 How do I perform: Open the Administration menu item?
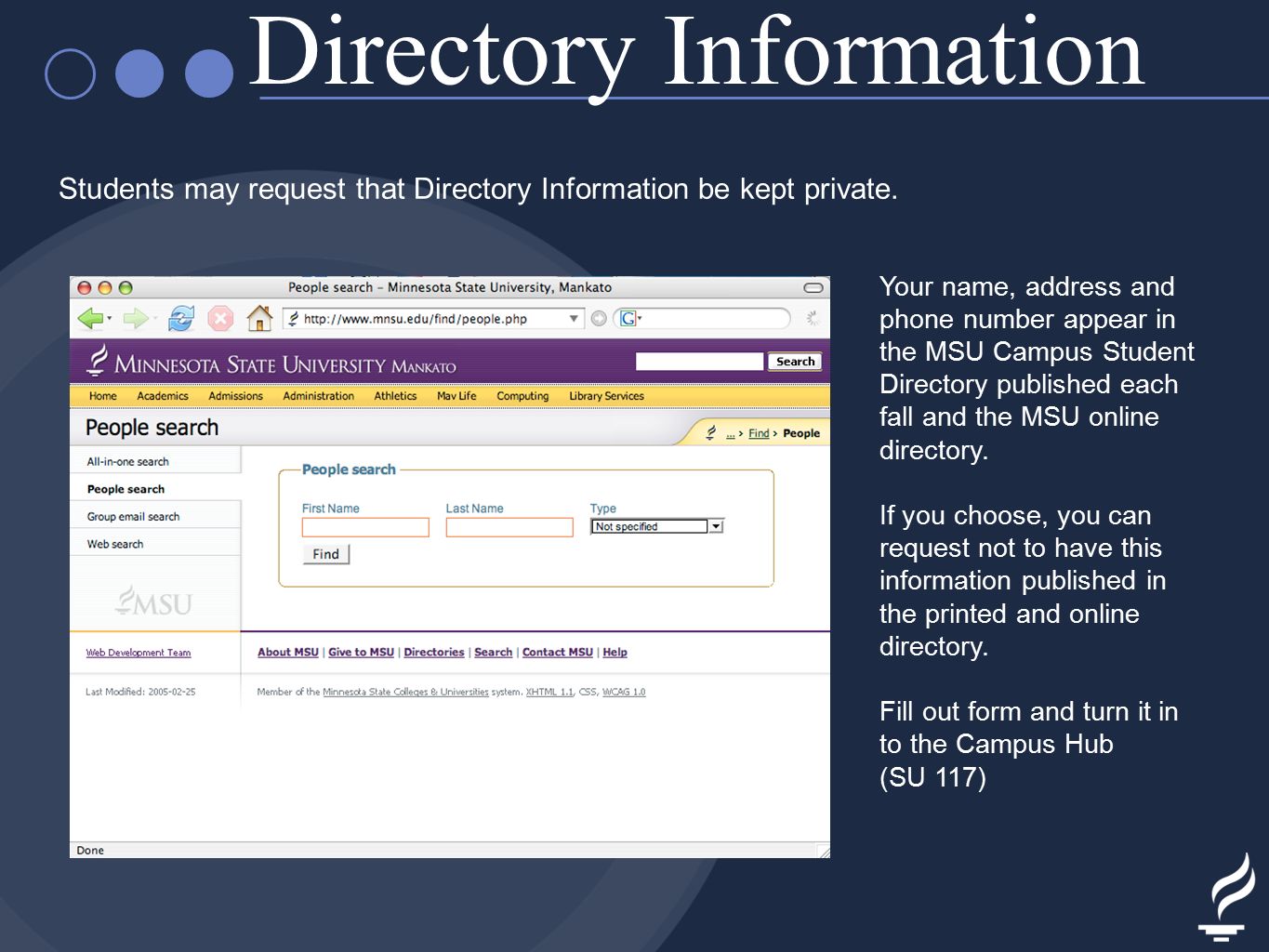[319, 396]
